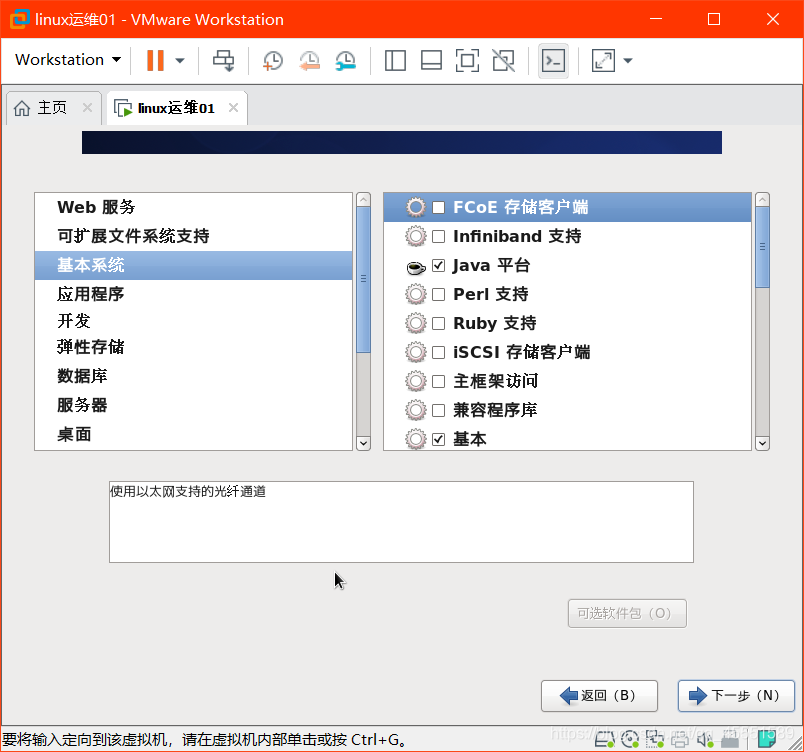804x752 pixels.
Task: Check the iSCSI 存储客户端 checkbox
Action: pos(438,352)
